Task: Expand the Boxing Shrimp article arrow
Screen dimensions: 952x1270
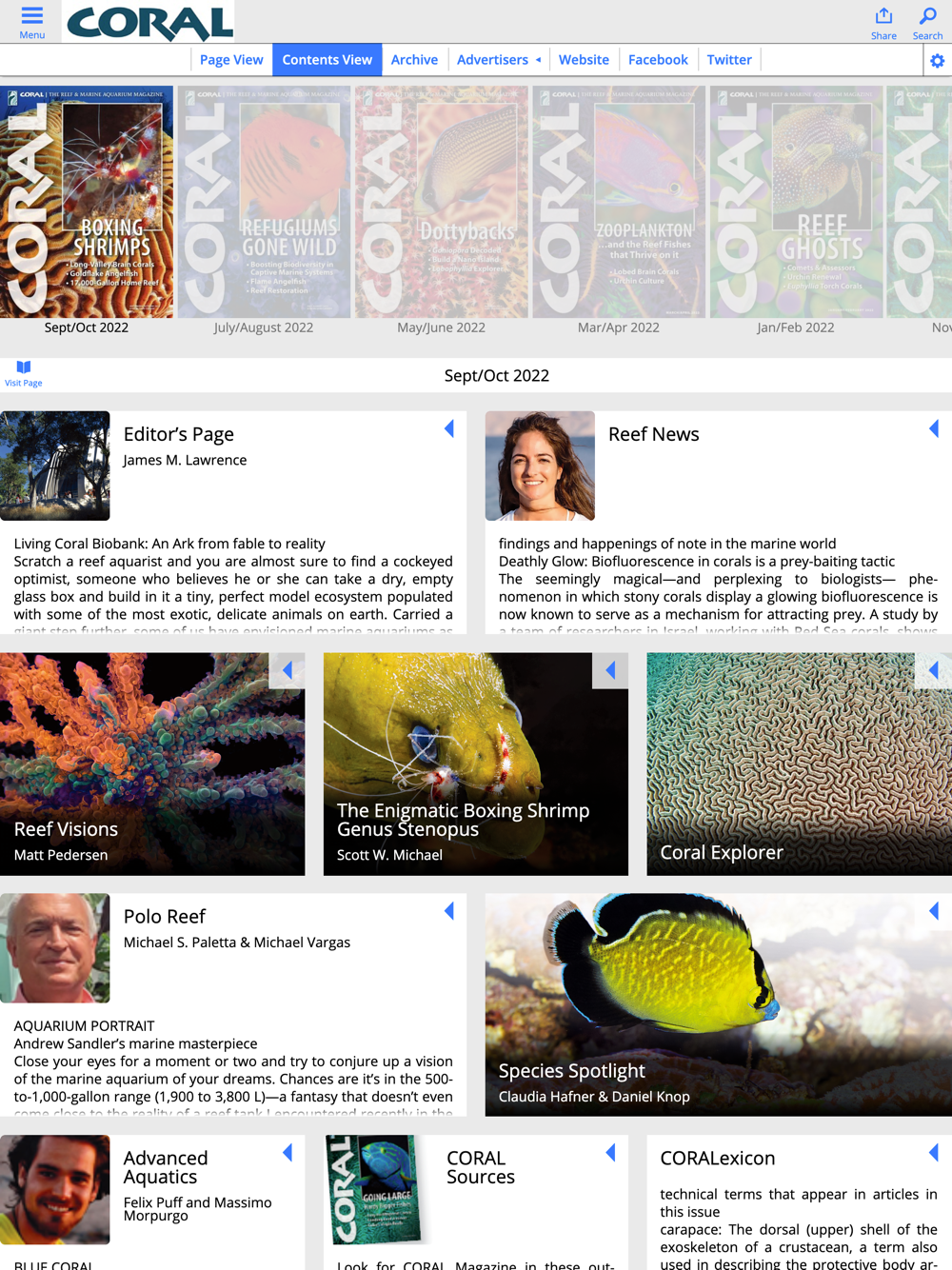Action: 610,670
